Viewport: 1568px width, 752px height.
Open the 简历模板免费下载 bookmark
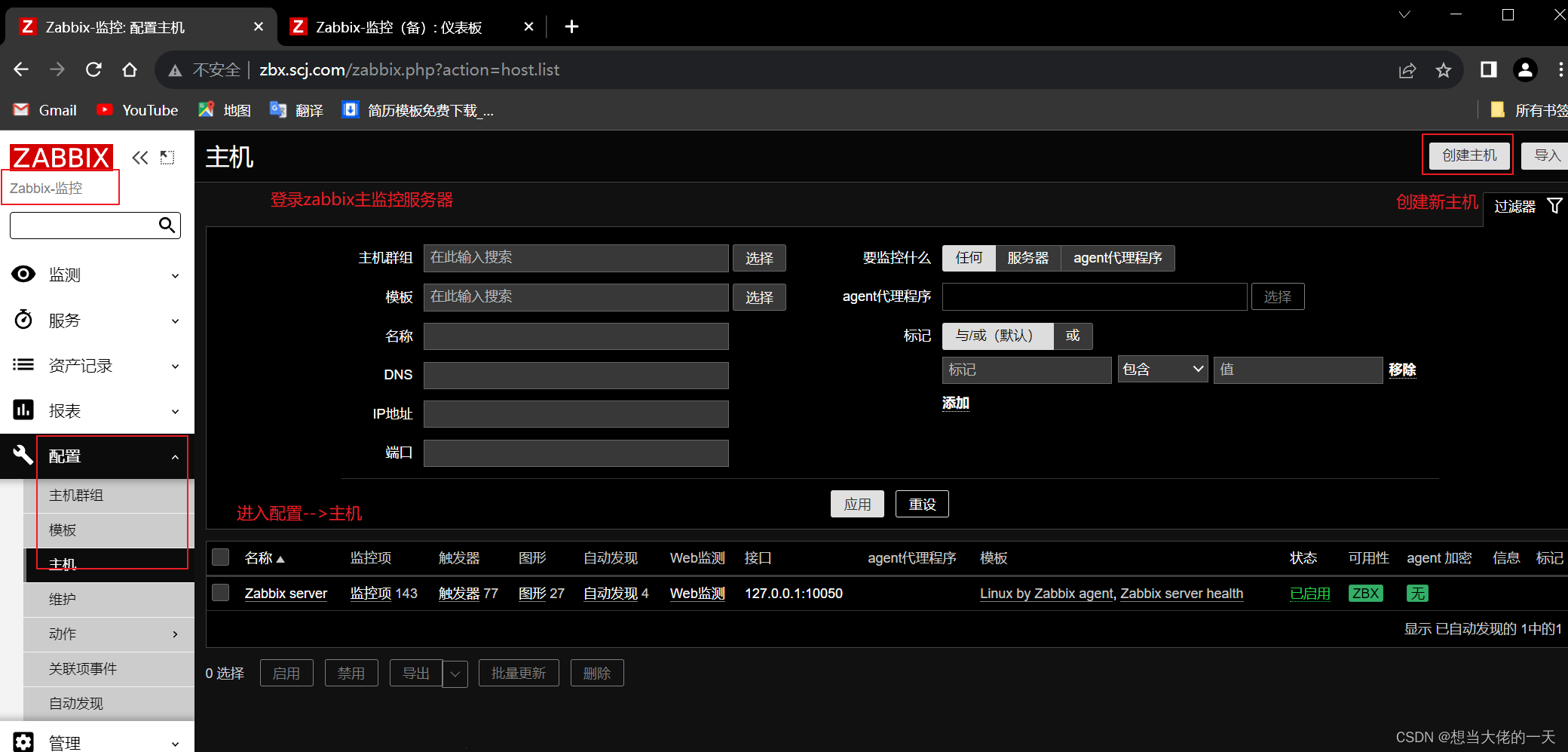coord(418,110)
